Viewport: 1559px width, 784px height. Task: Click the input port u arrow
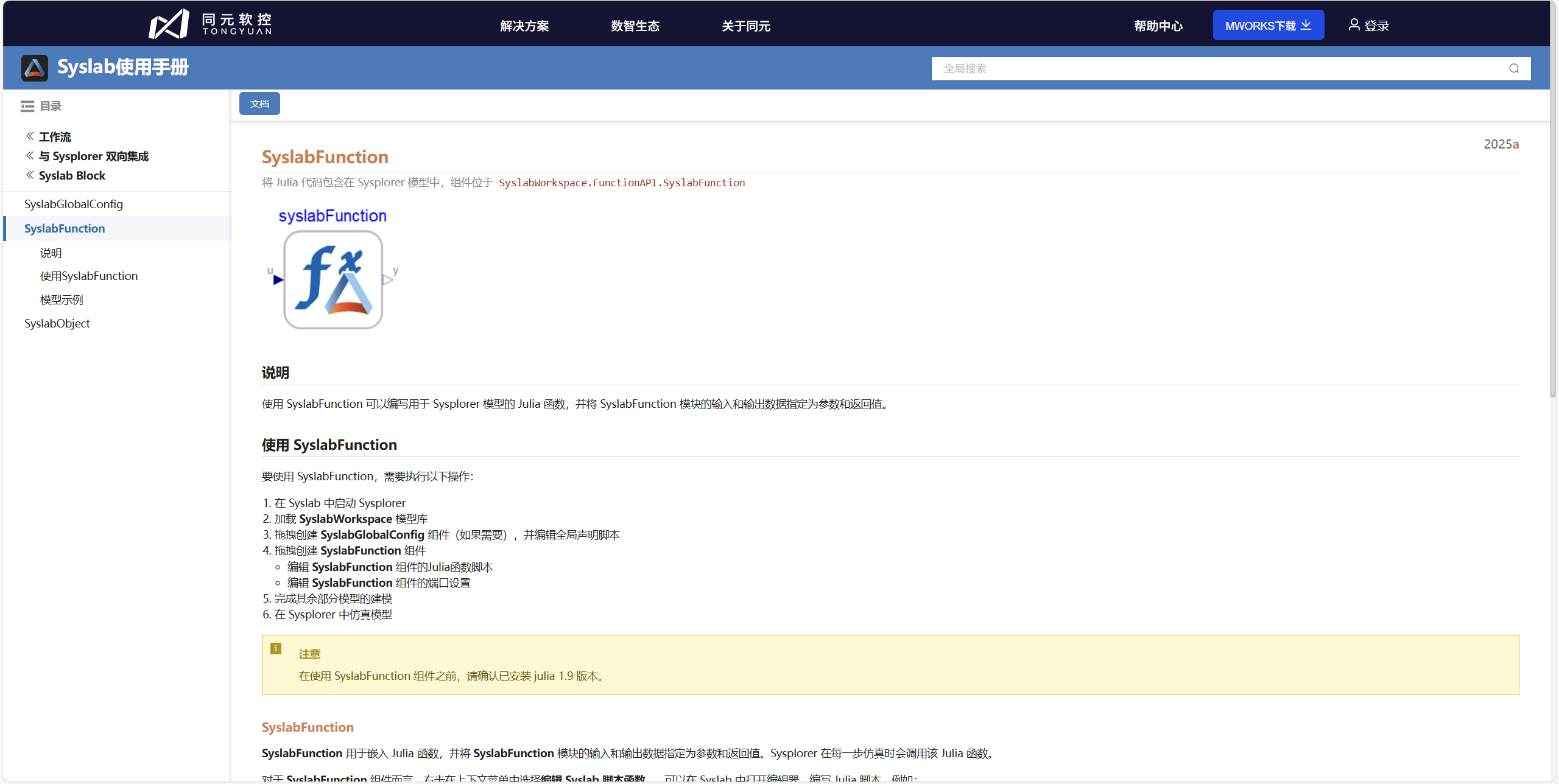click(x=278, y=280)
